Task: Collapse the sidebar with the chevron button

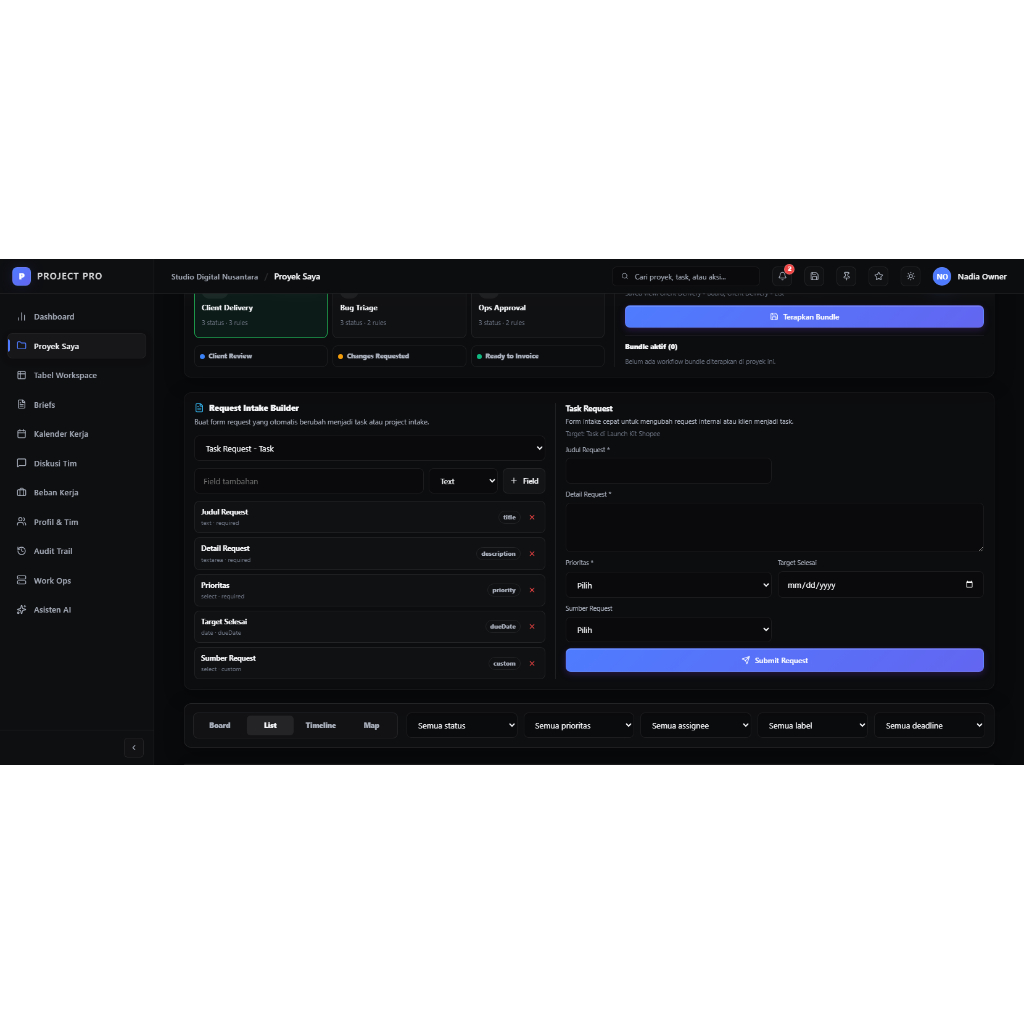Action: tap(134, 748)
